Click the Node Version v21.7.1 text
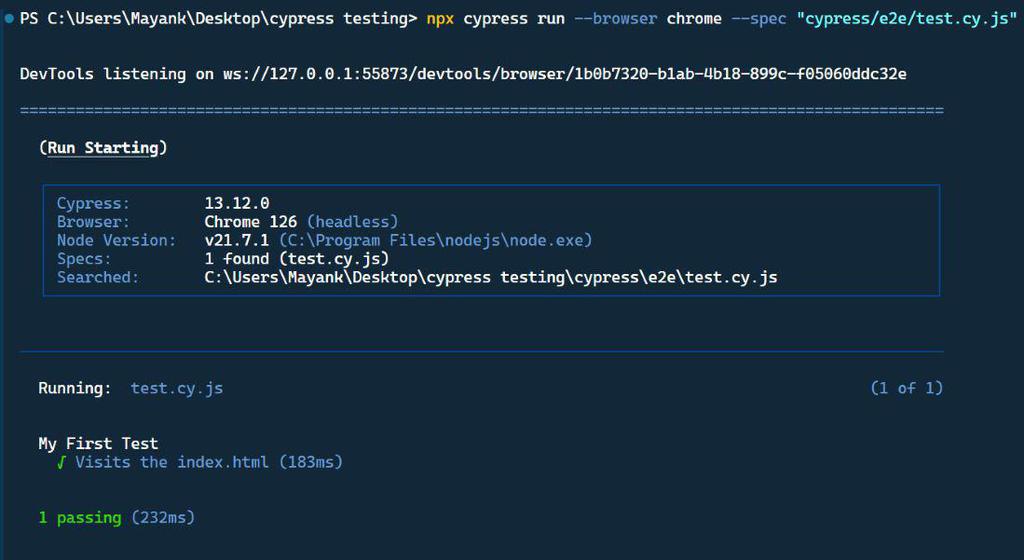The width and height of the screenshot is (1024, 560). (x=236, y=240)
